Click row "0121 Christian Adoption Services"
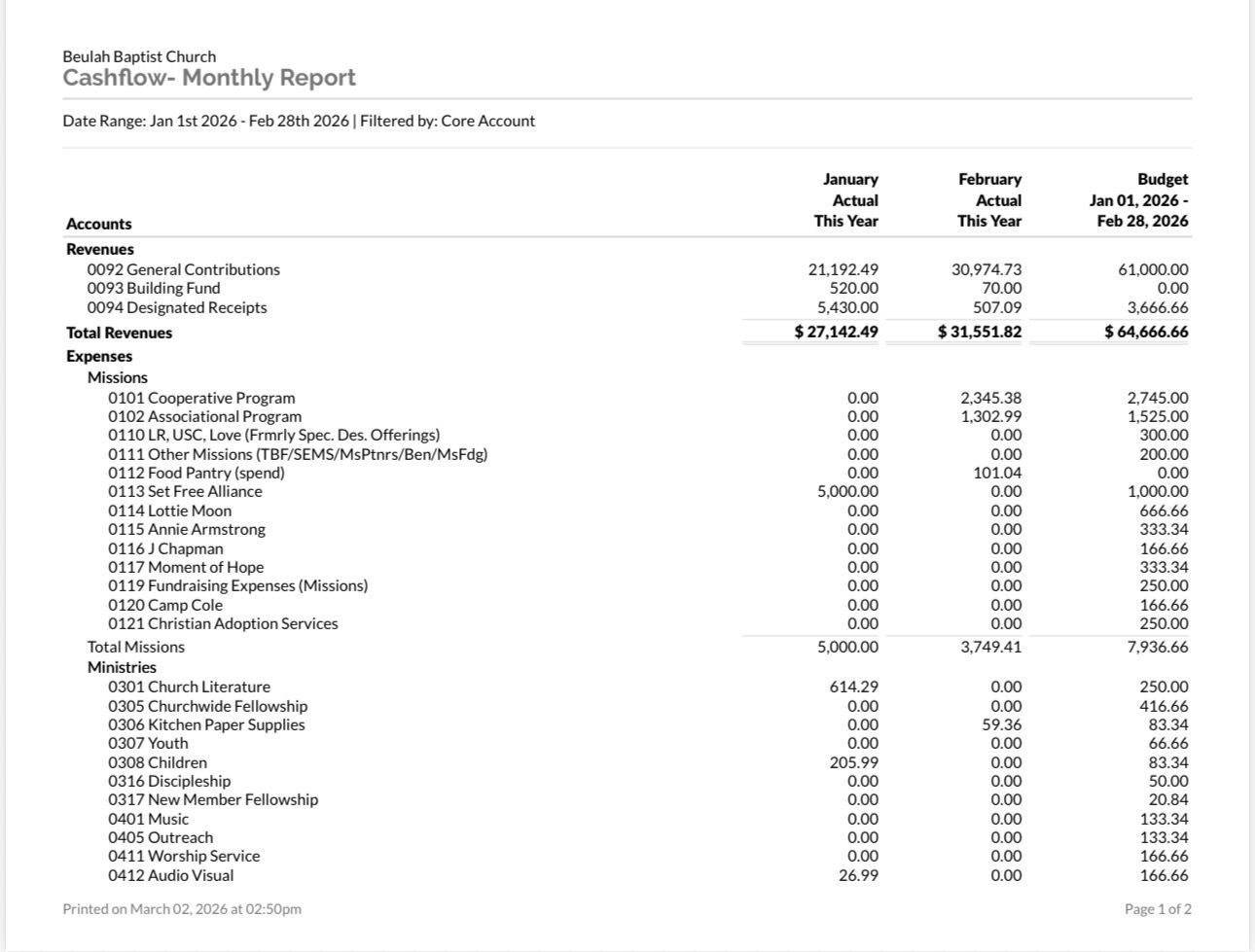Viewport: 1255px width, 952px height. (x=627, y=623)
